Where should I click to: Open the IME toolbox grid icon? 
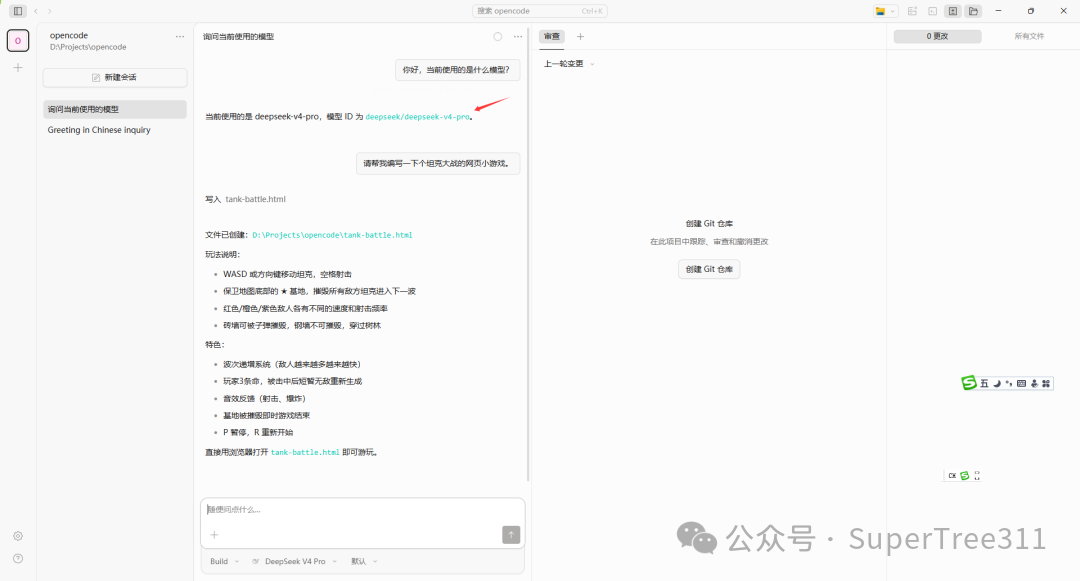(1046, 383)
